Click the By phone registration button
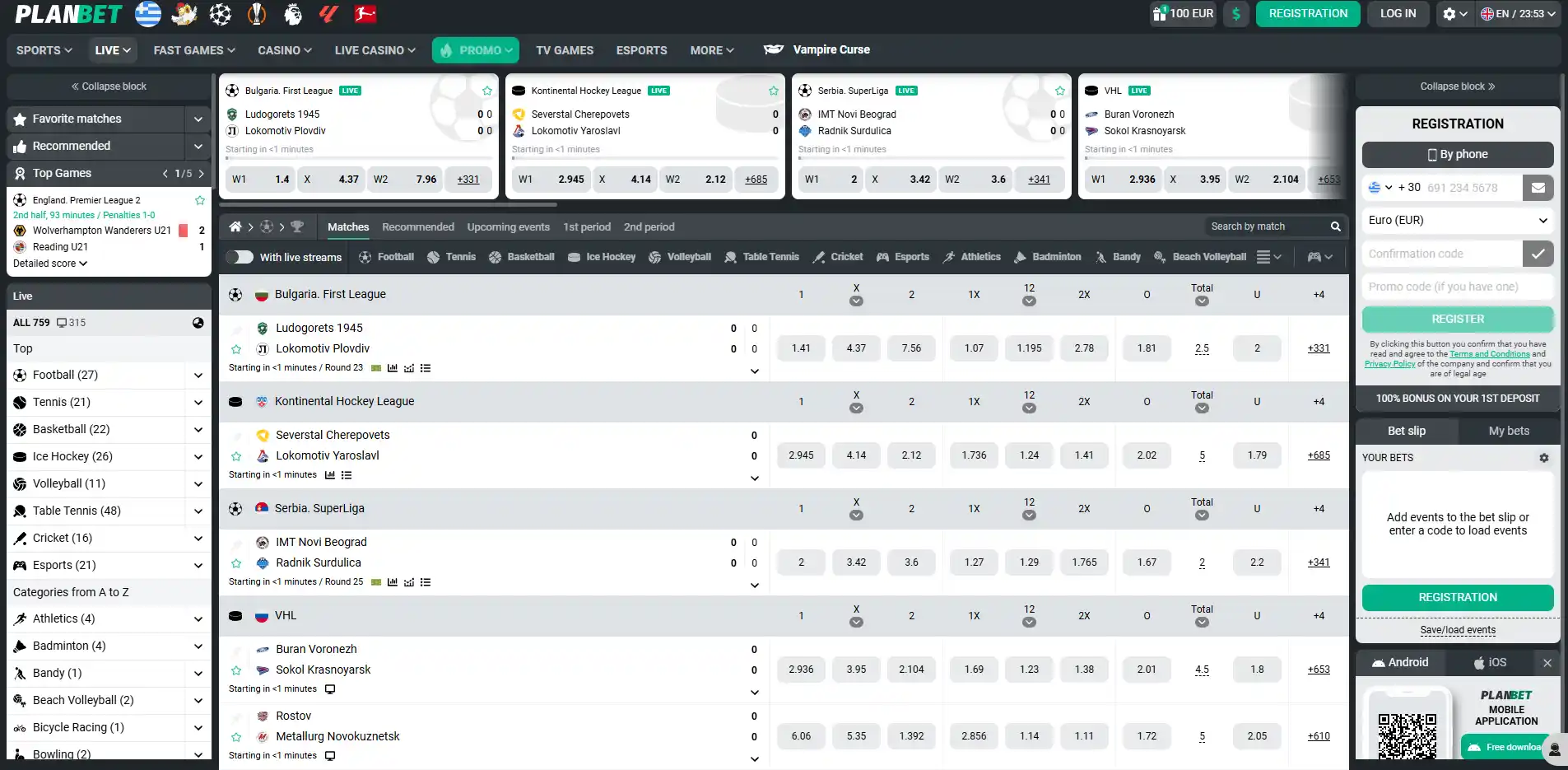Screen dimensions: 1568x770 point(1458,155)
